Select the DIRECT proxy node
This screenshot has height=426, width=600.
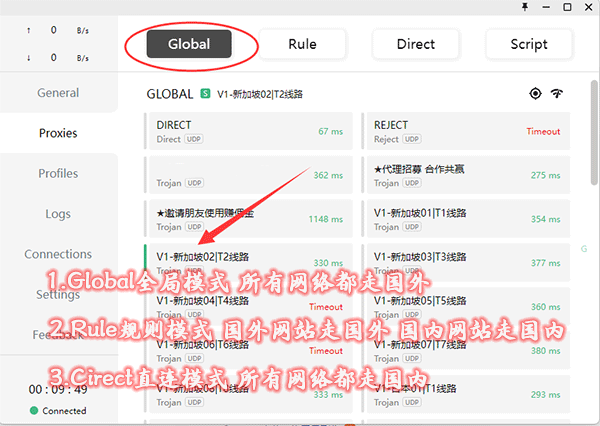coord(249,131)
